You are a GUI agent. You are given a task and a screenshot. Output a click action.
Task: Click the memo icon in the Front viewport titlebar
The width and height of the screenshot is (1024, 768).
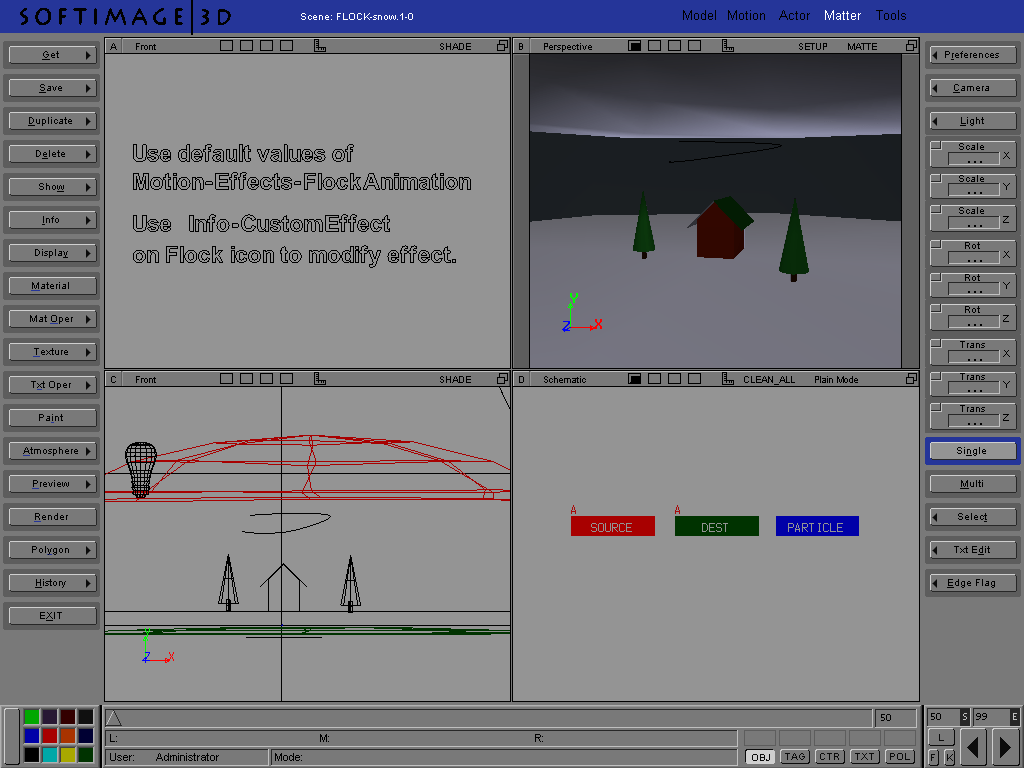320,45
